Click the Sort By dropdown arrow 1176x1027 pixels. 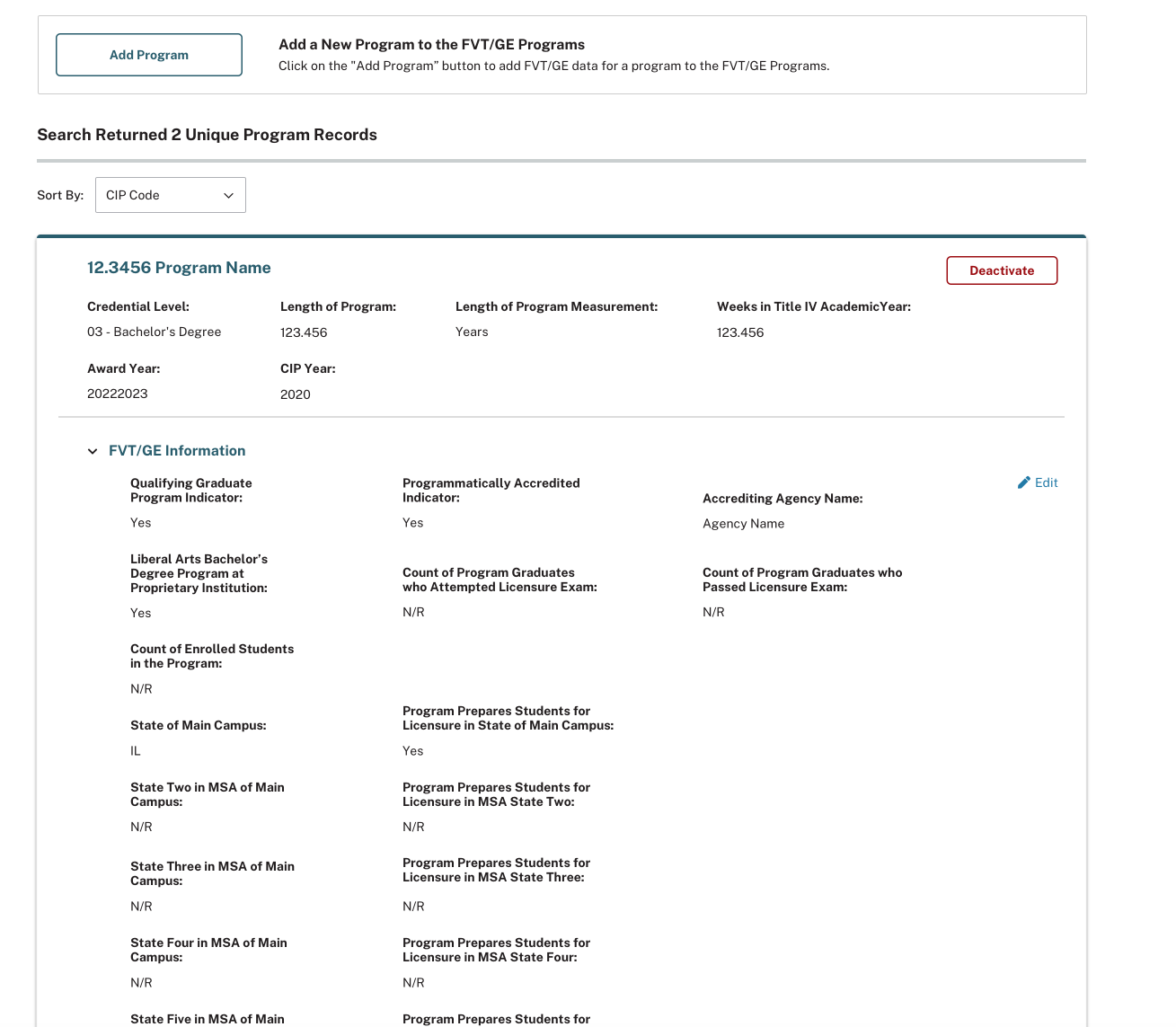(228, 195)
